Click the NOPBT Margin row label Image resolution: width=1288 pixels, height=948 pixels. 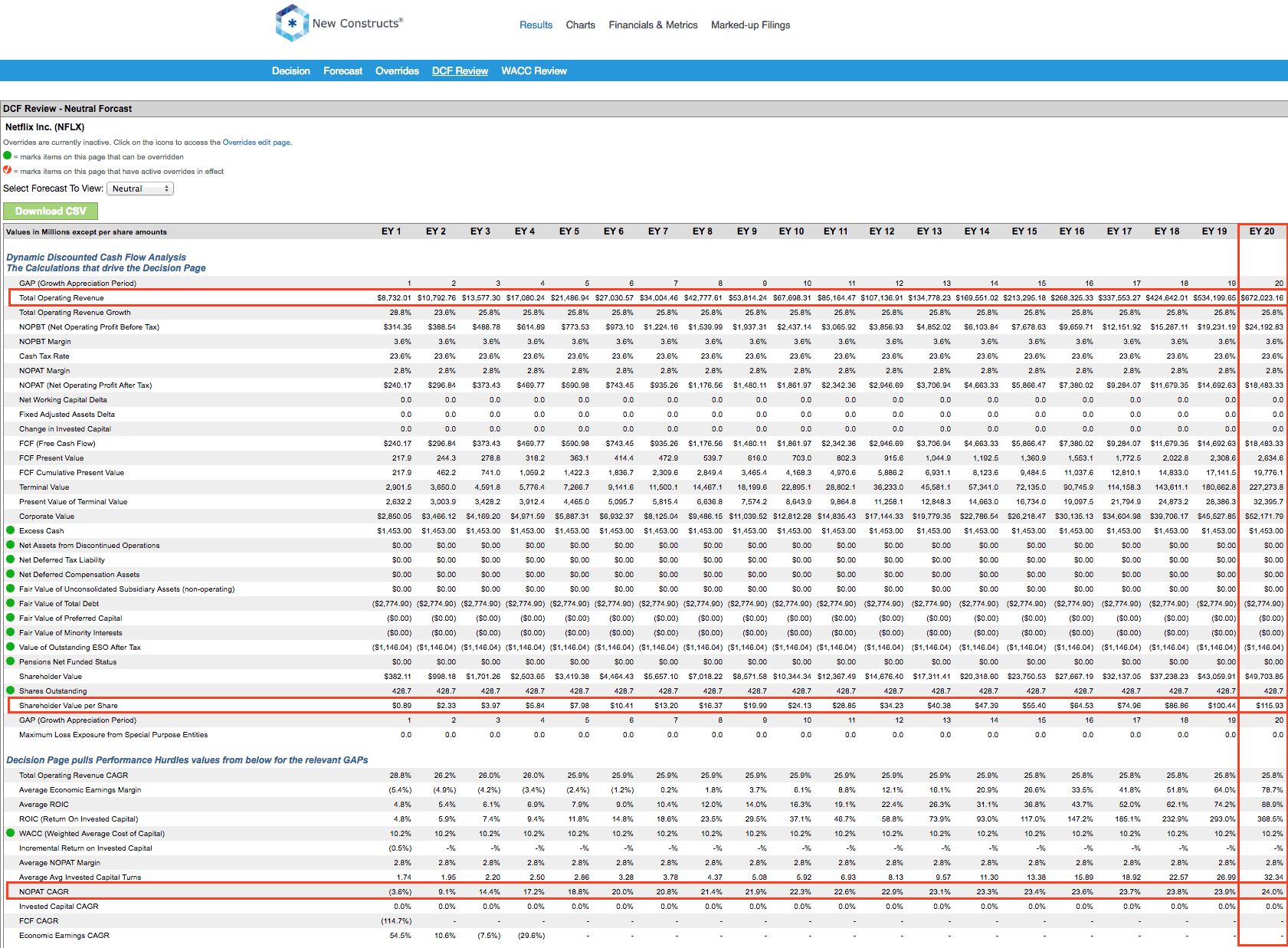pos(45,342)
